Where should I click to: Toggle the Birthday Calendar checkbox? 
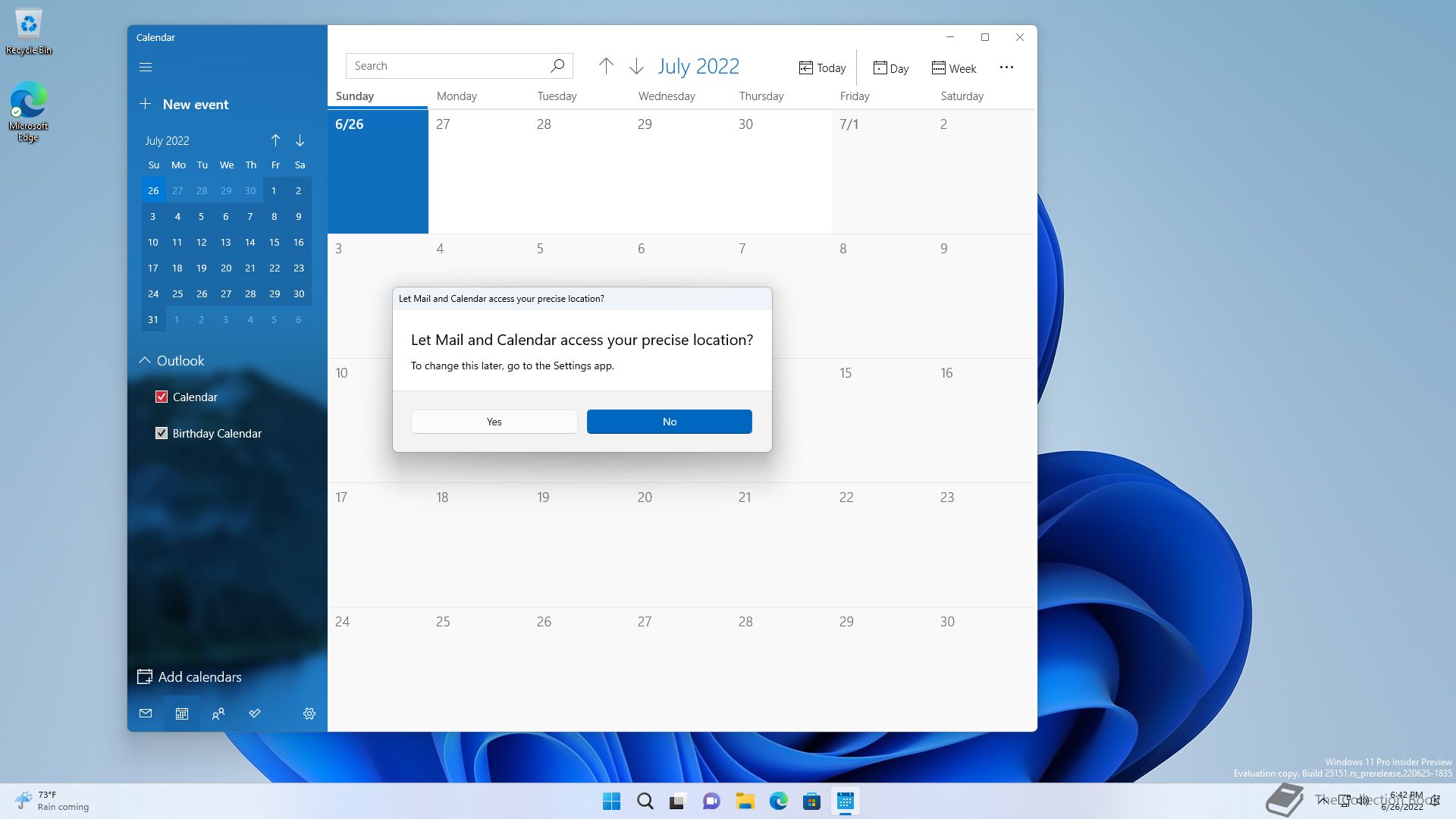(x=162, y=433)
